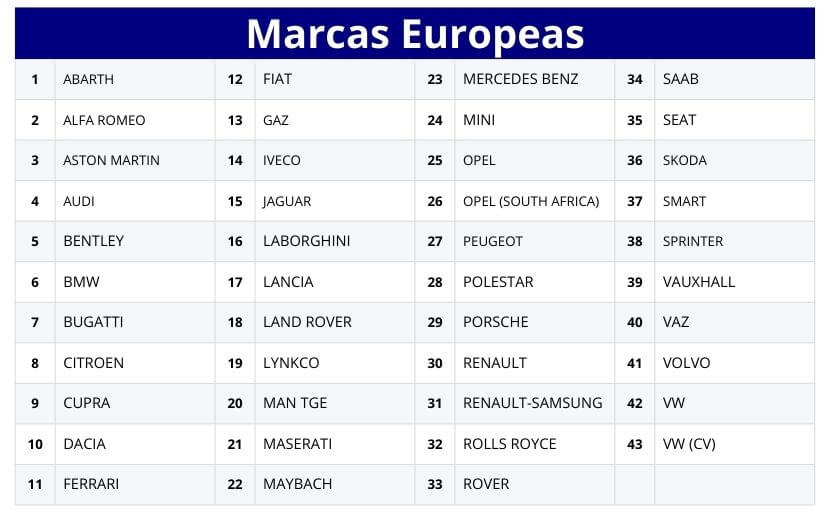Viewport: 830px width, 510px height.
Task: Click OPEL (SOUTH AFRICA) cell
Action: coord(531,201)
